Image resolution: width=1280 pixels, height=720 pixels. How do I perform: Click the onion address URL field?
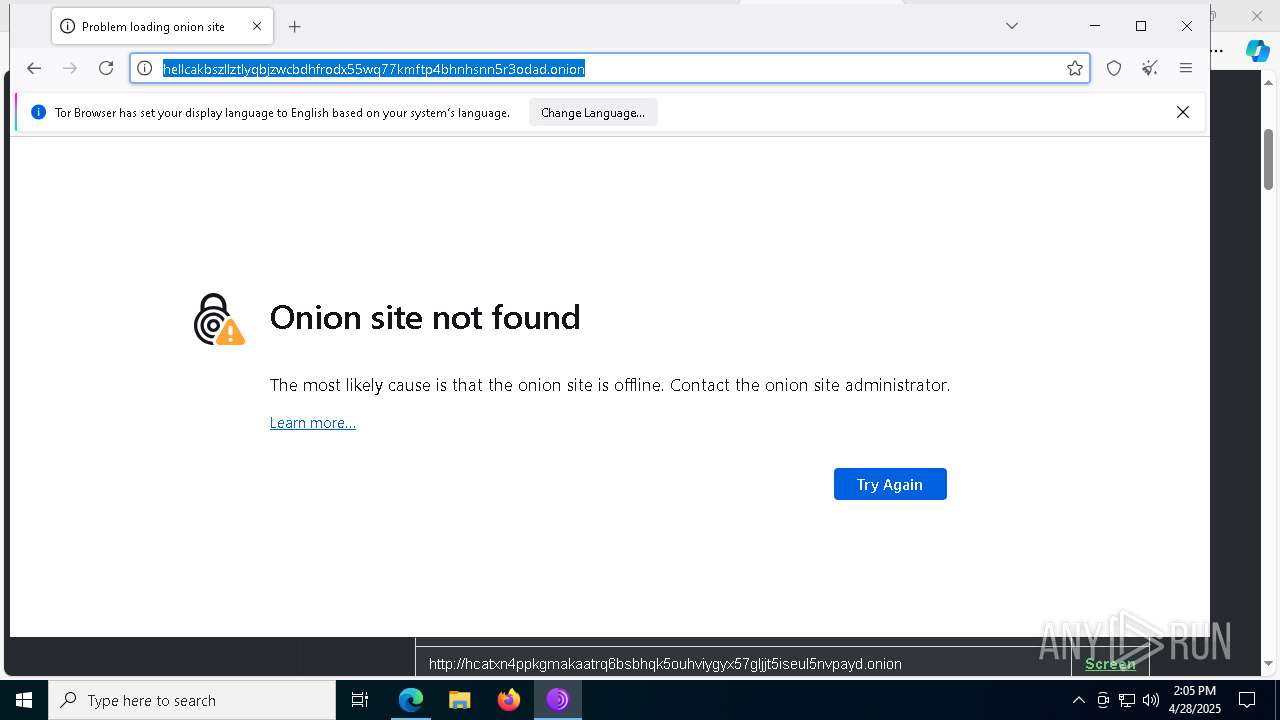[610, 68]
